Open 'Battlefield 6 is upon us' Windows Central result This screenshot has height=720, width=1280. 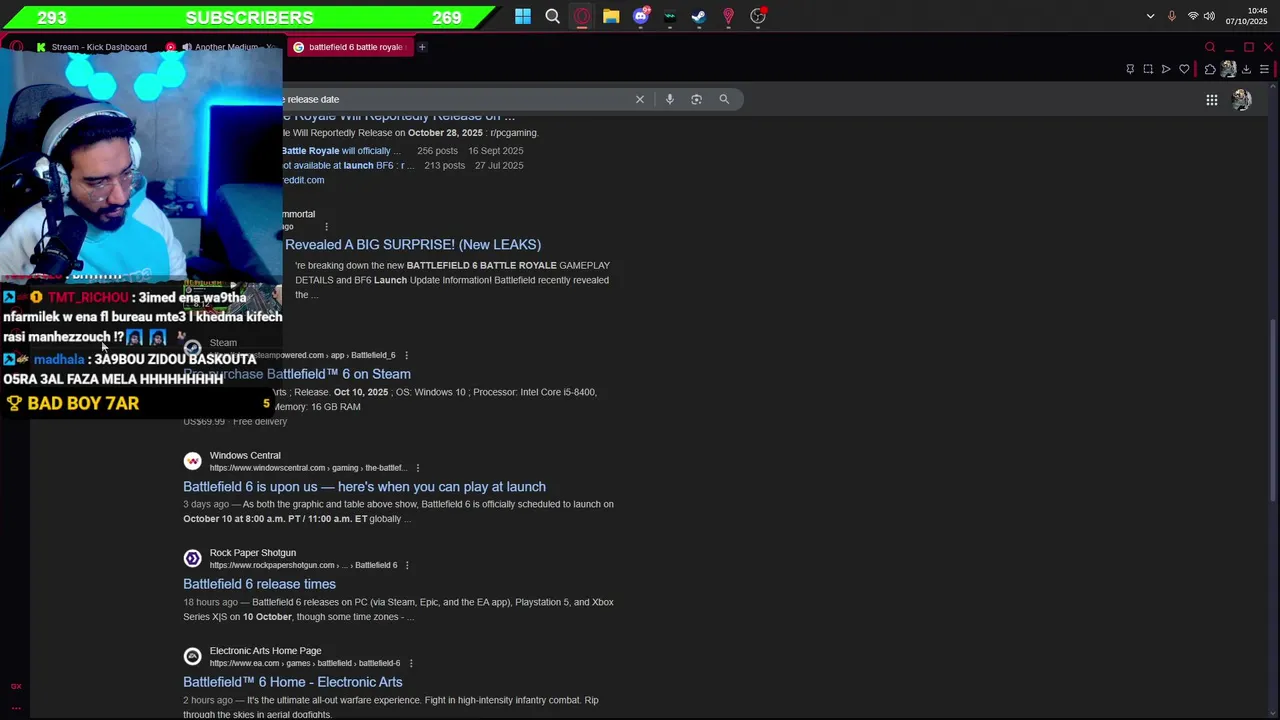point(364,487)
